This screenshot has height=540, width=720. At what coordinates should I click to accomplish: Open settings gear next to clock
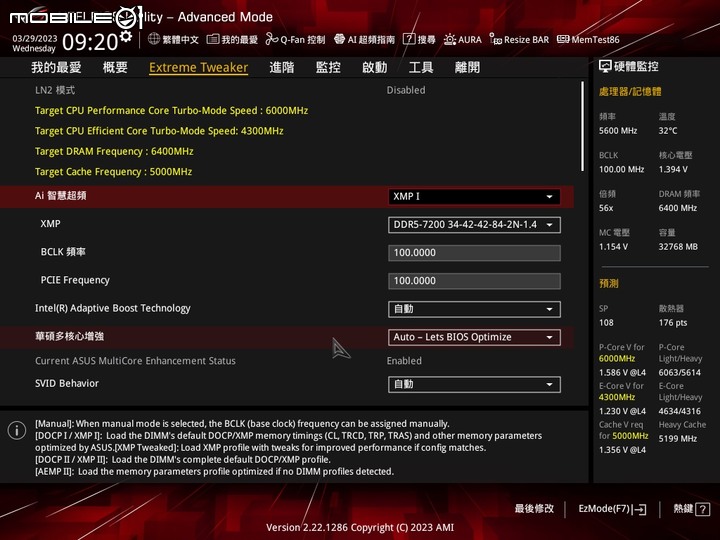(125, 37)
